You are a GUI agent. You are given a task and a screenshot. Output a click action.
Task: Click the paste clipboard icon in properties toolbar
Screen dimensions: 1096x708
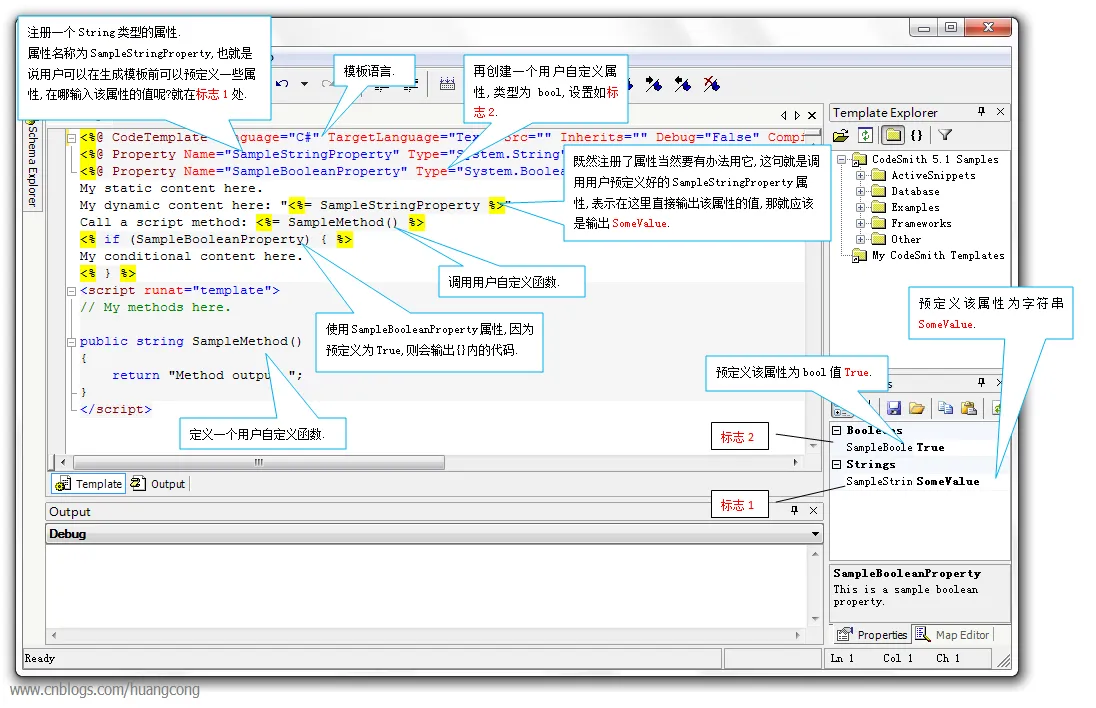(968, 408)
